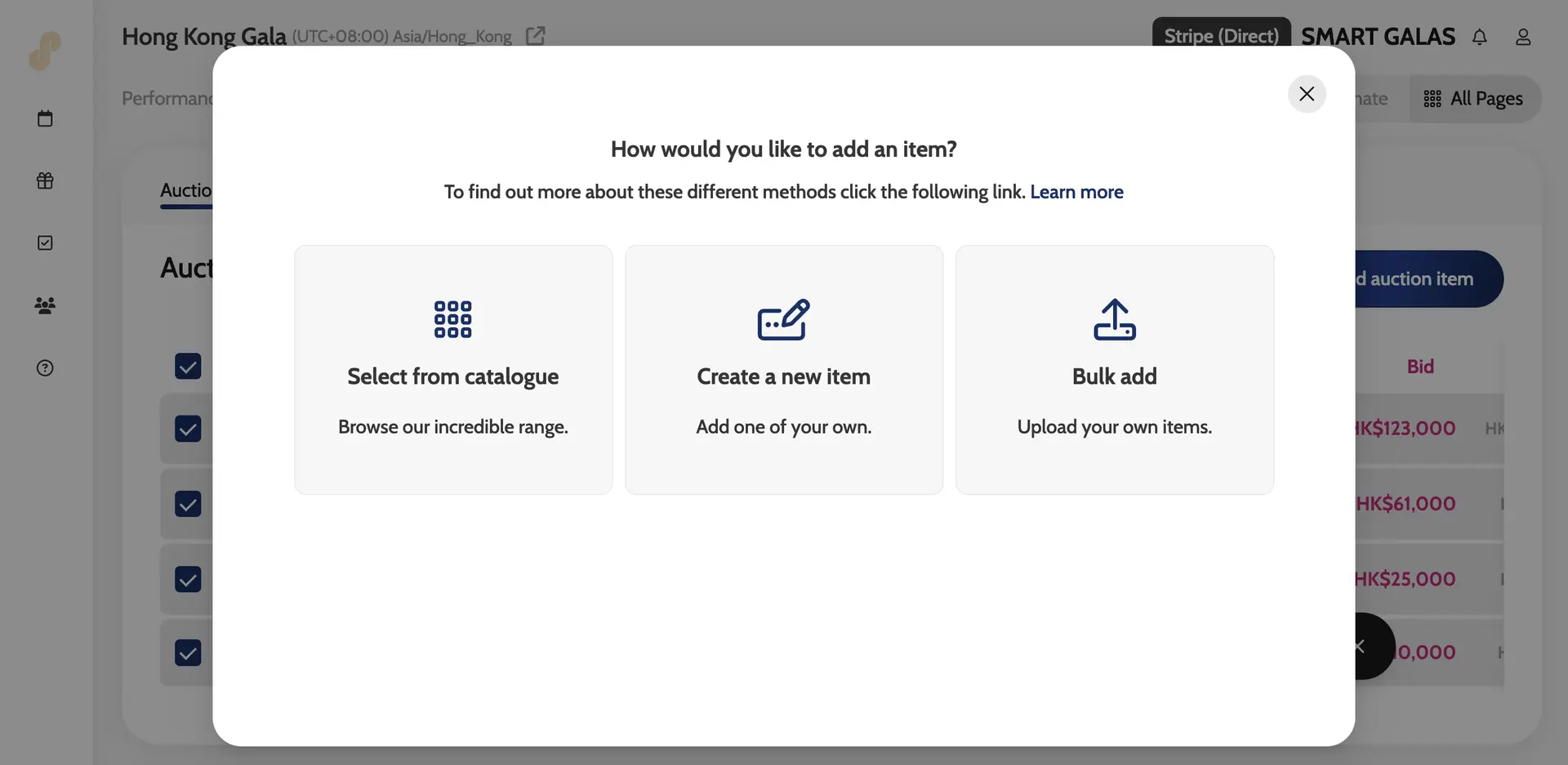This screenshot has height=765, width=1568.
Task: Uncheck the last auction row checkbox
Action: click(x=188, y=652)
